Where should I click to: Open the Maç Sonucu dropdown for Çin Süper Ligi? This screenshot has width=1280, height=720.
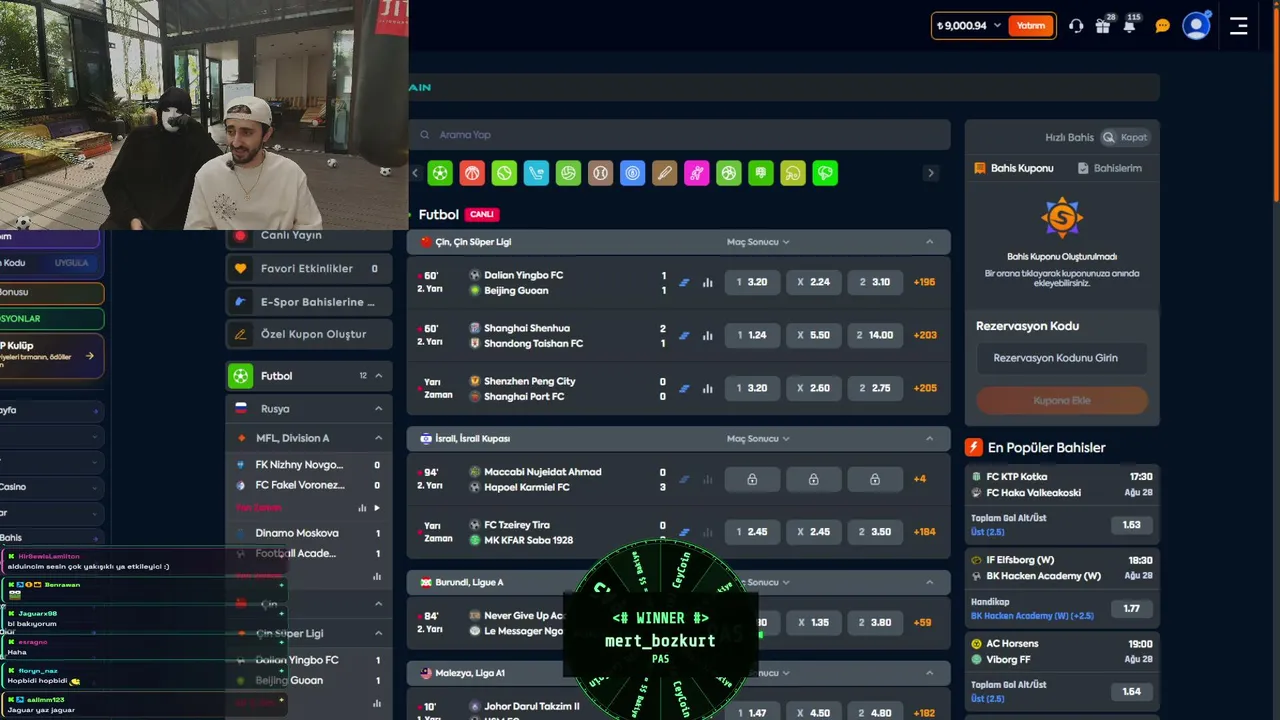tap(758, 242)
